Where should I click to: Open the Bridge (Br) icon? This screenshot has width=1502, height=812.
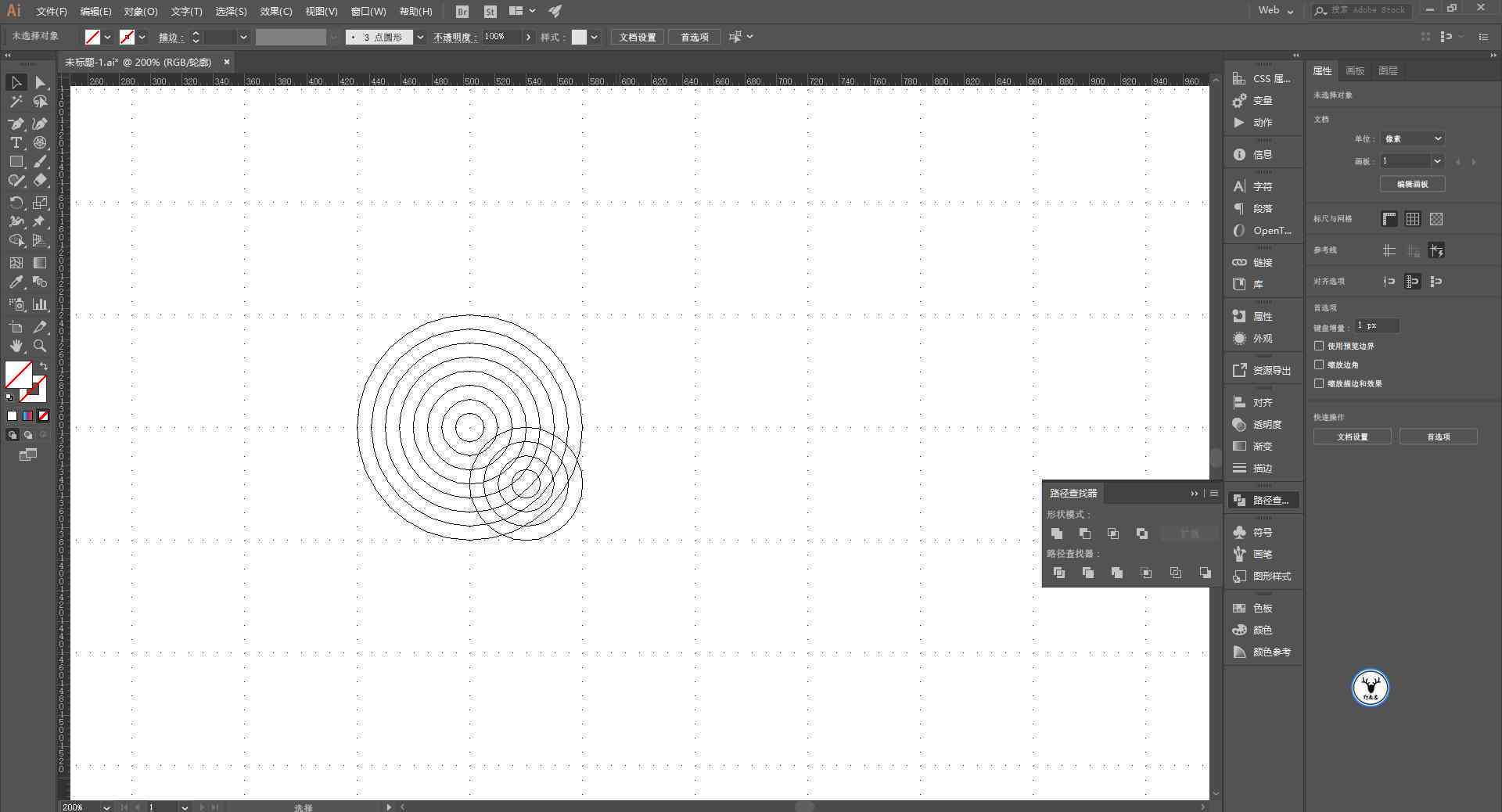pos(462,12)
